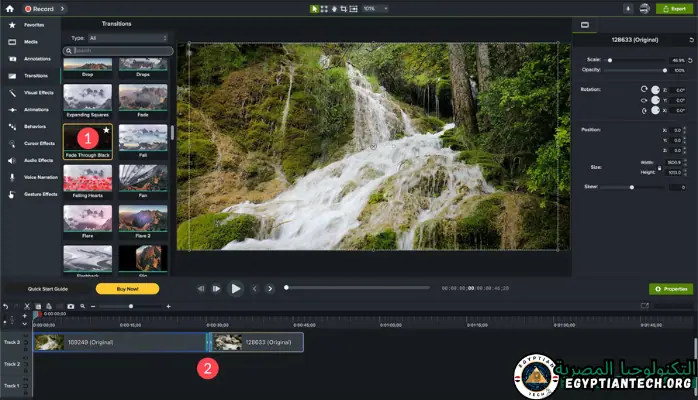Collapse tracks with the down chevron
This screenshot has width=698, height=400.
pos(24,324)
